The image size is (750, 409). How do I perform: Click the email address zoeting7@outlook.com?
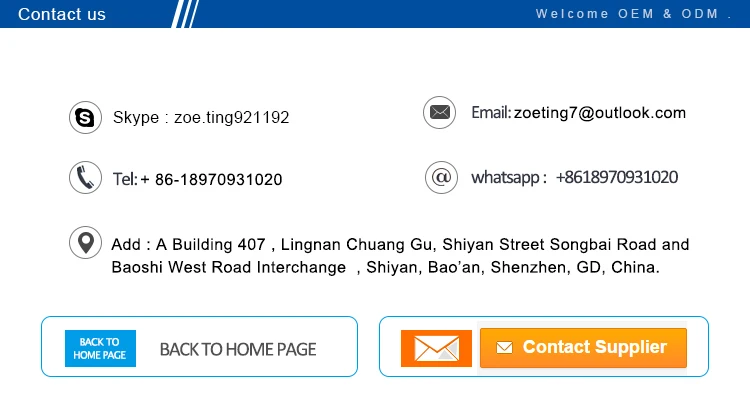(600, 113)
